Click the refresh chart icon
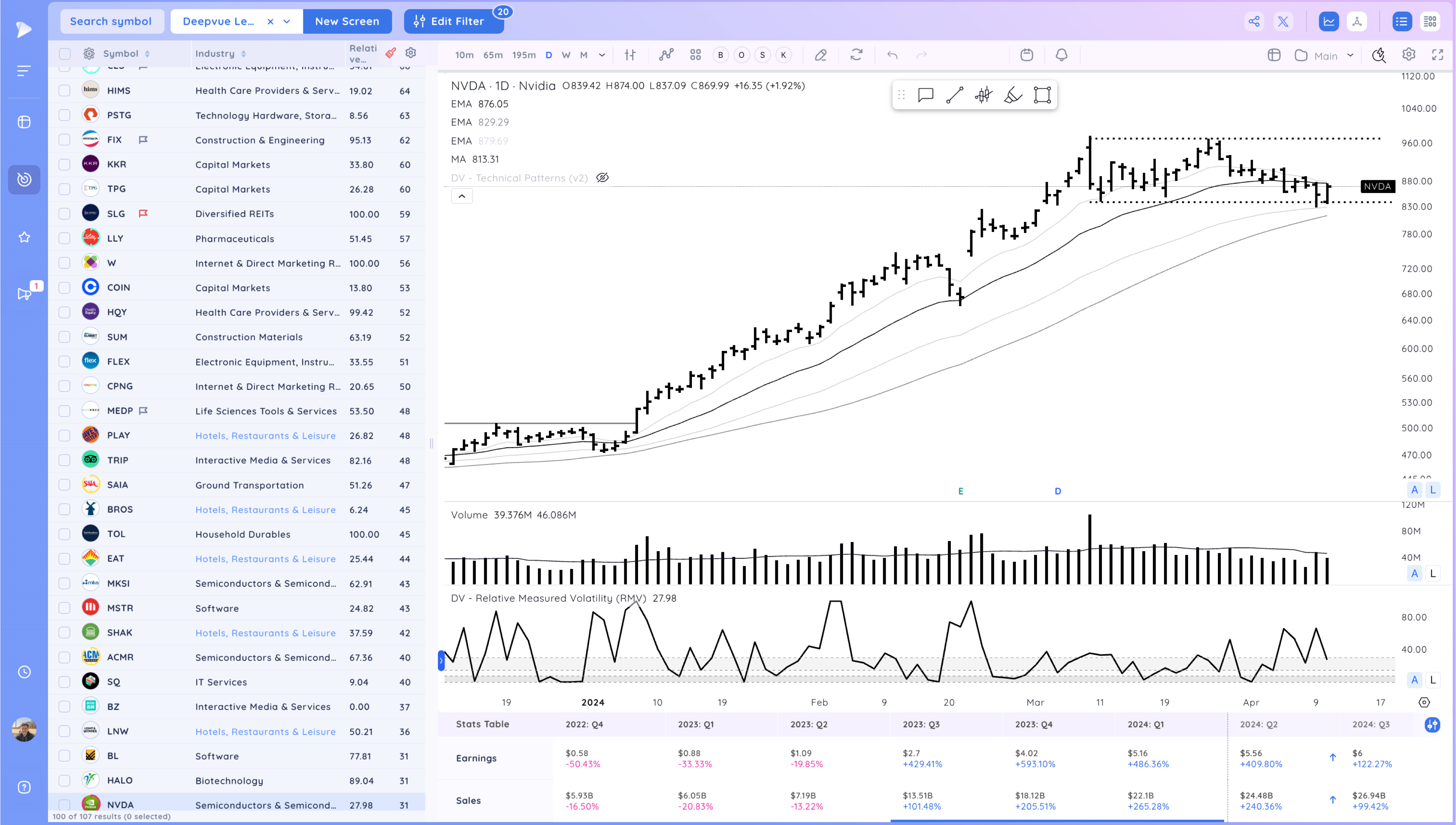This screenshot has width=1456, height=825. (x=856, y=55)
